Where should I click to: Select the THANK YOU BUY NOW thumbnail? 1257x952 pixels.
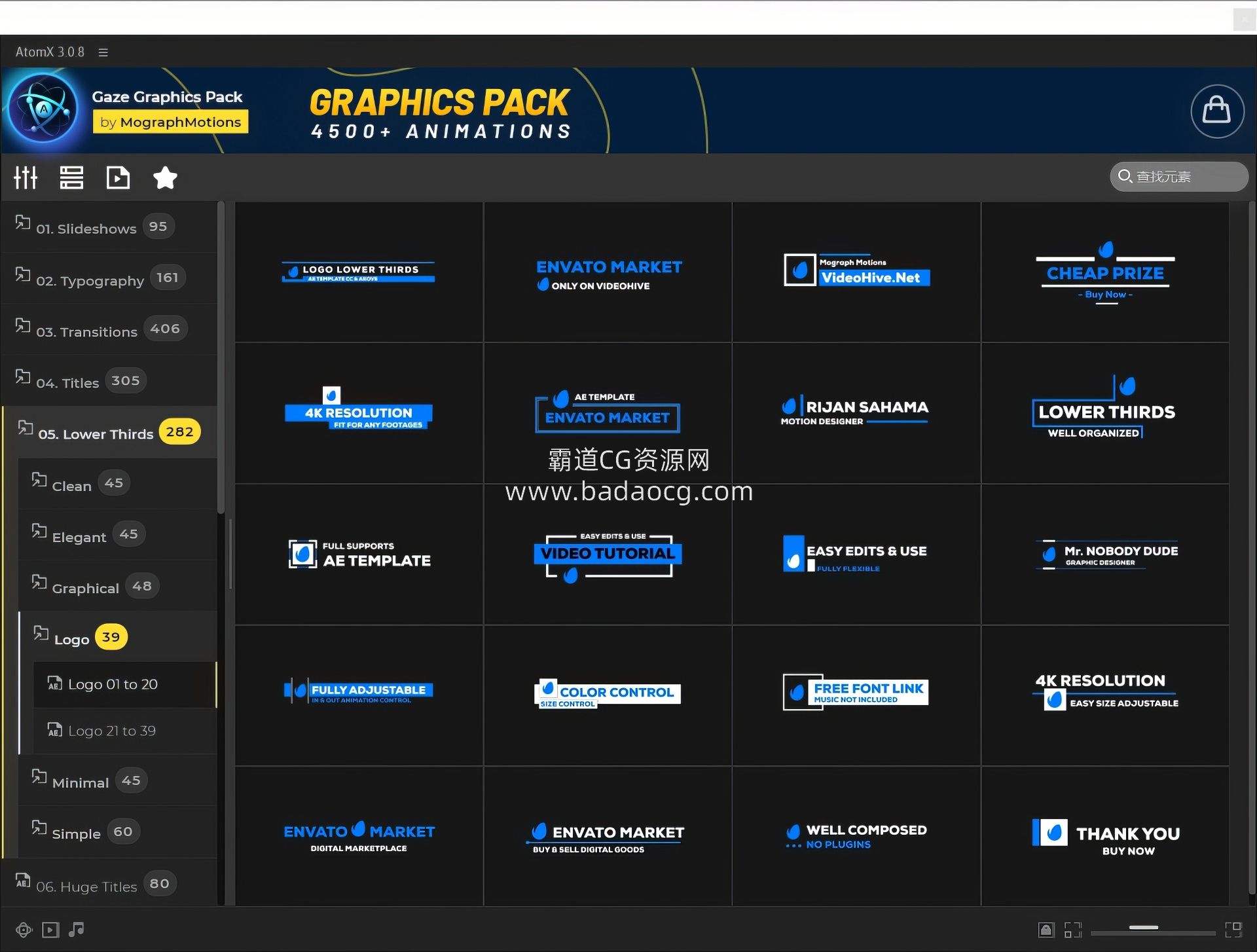coord(1105,836)
